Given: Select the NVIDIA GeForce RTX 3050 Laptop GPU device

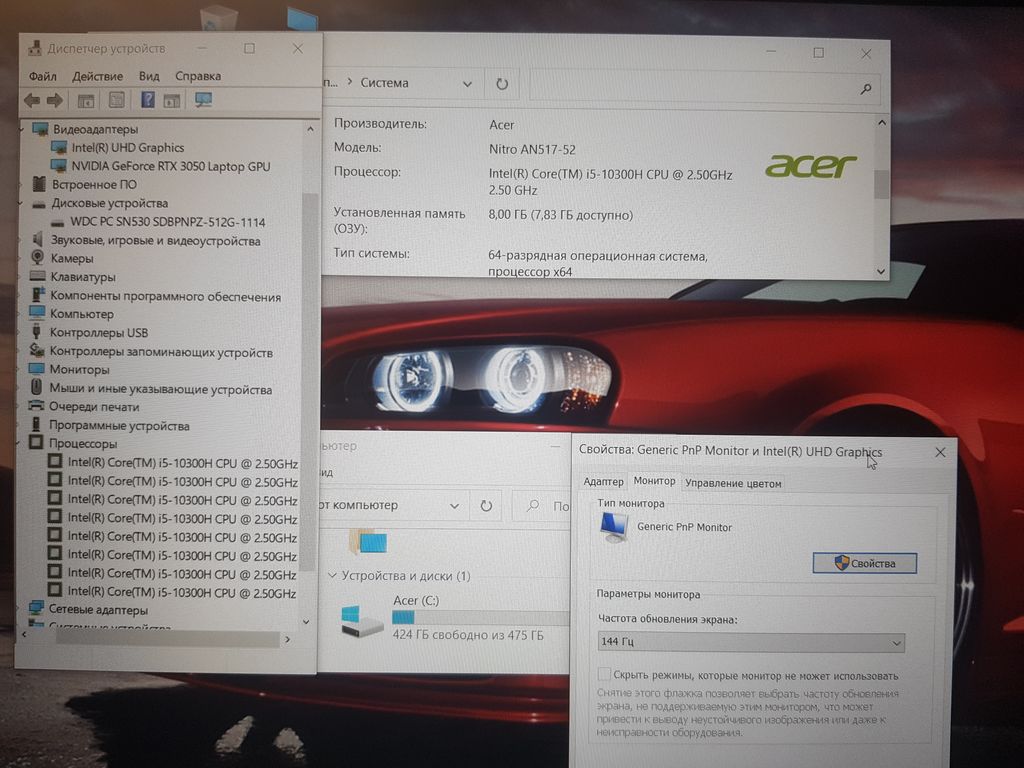Looking at the screenshot, I should coord(170,166).
